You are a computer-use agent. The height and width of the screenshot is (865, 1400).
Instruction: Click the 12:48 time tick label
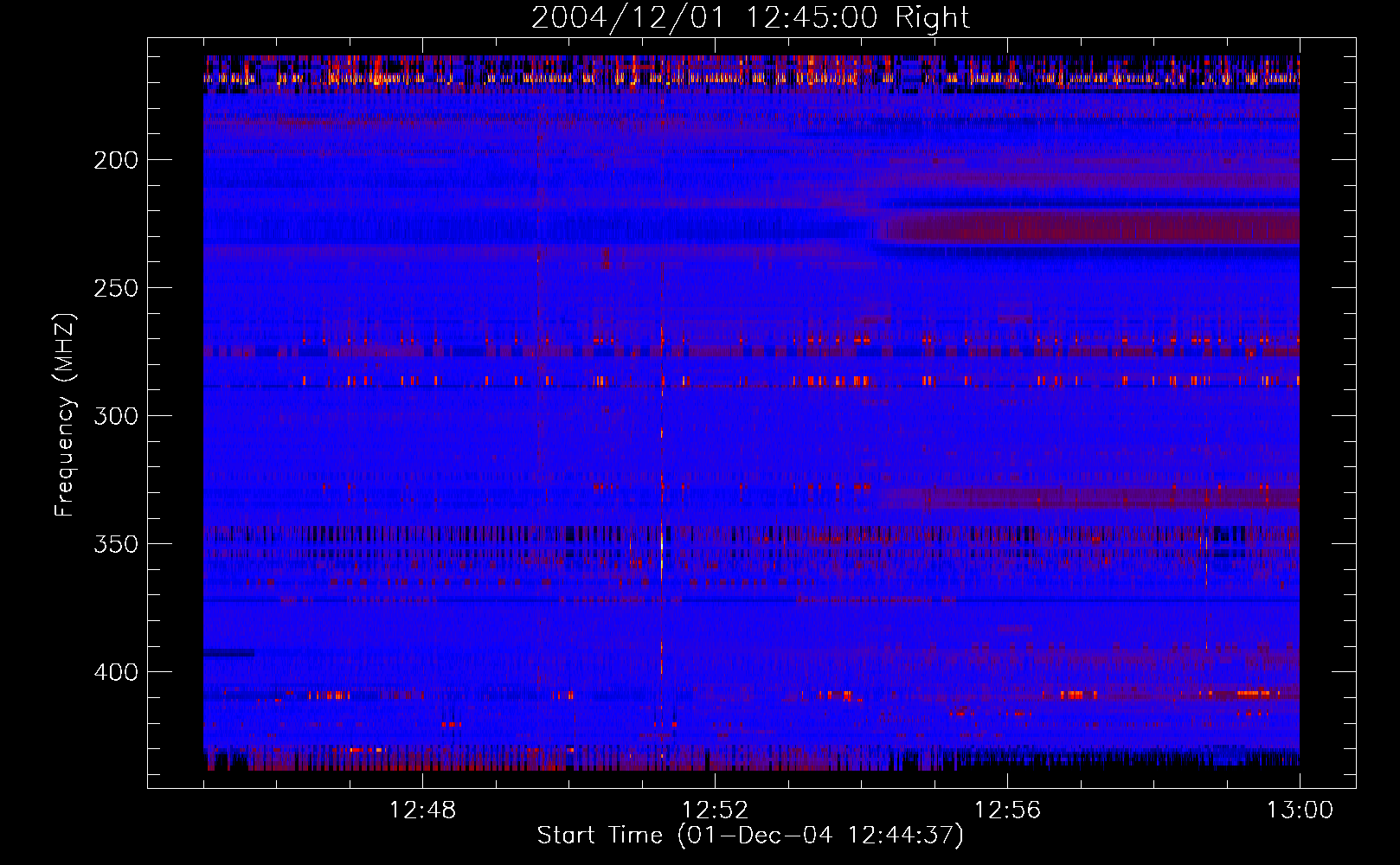[422, 811]
